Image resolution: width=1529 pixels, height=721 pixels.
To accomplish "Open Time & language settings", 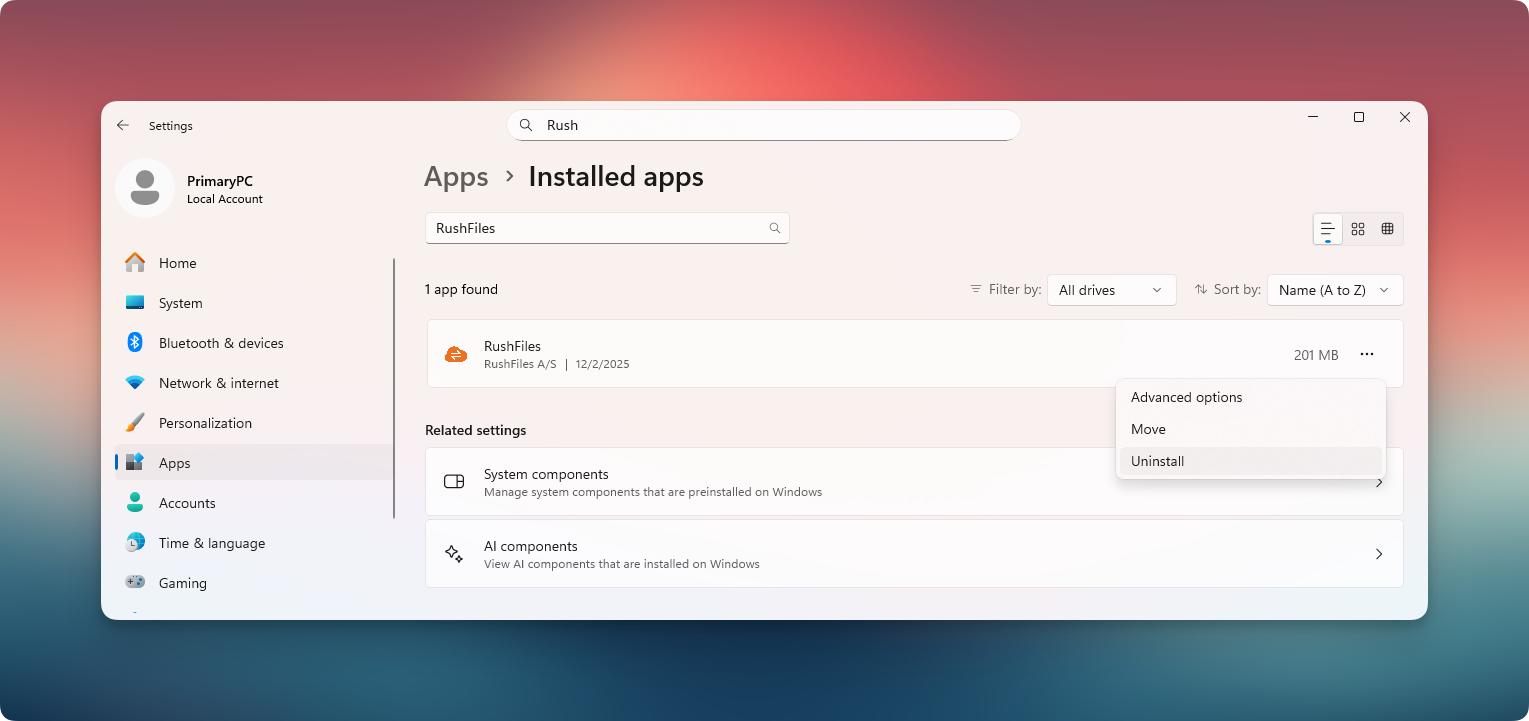I will point(255,543).
